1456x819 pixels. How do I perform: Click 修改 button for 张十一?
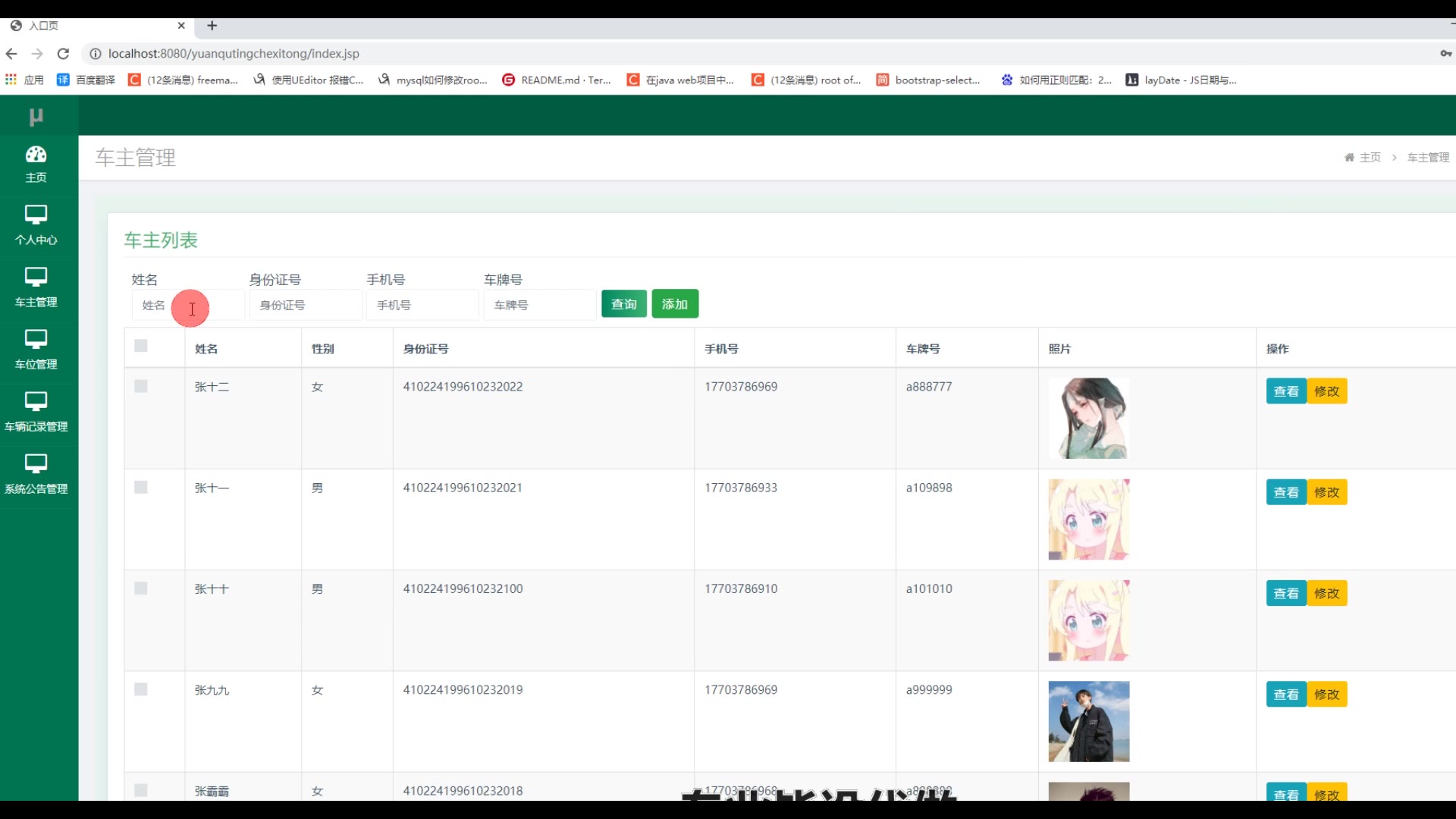pos(1326,492)
